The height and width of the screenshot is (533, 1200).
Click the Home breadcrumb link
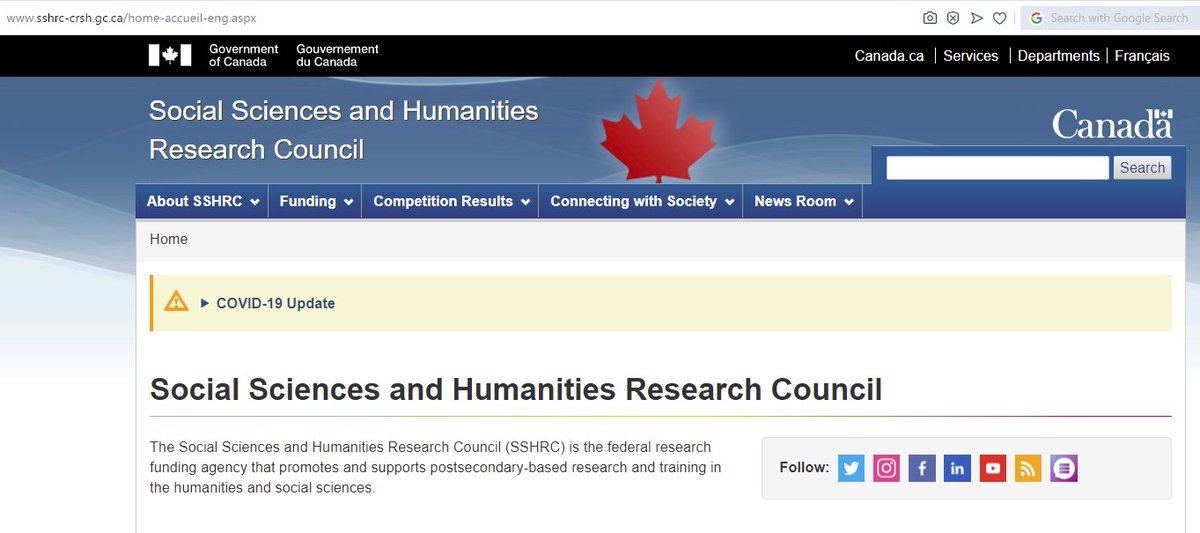(169, 239)
